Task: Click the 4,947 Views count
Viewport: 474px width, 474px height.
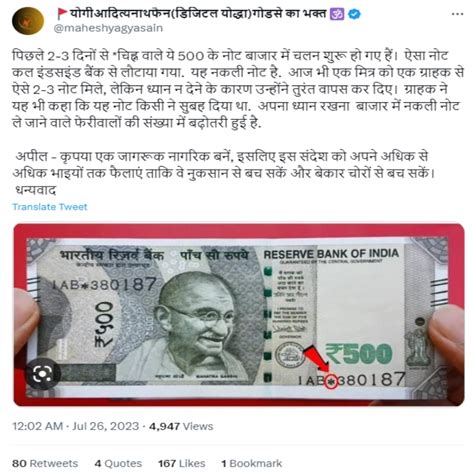Action: point(181,426)
